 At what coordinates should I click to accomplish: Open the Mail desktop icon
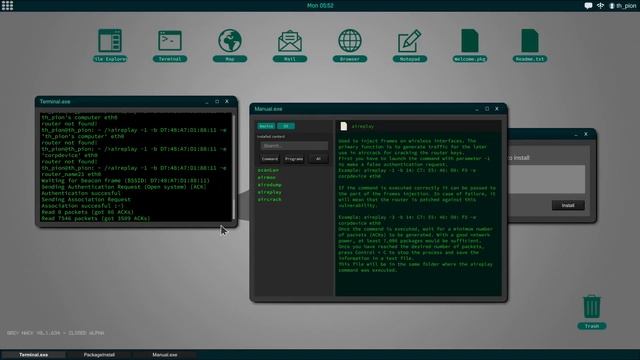290,45
